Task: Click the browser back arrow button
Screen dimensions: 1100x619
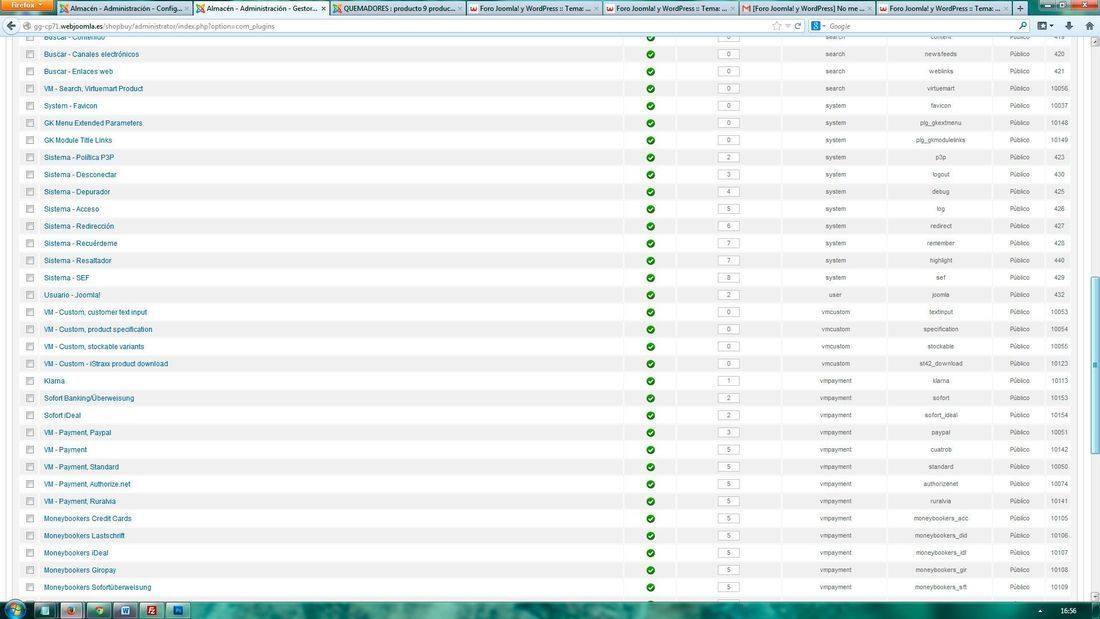Action: (x=11, y=26)
